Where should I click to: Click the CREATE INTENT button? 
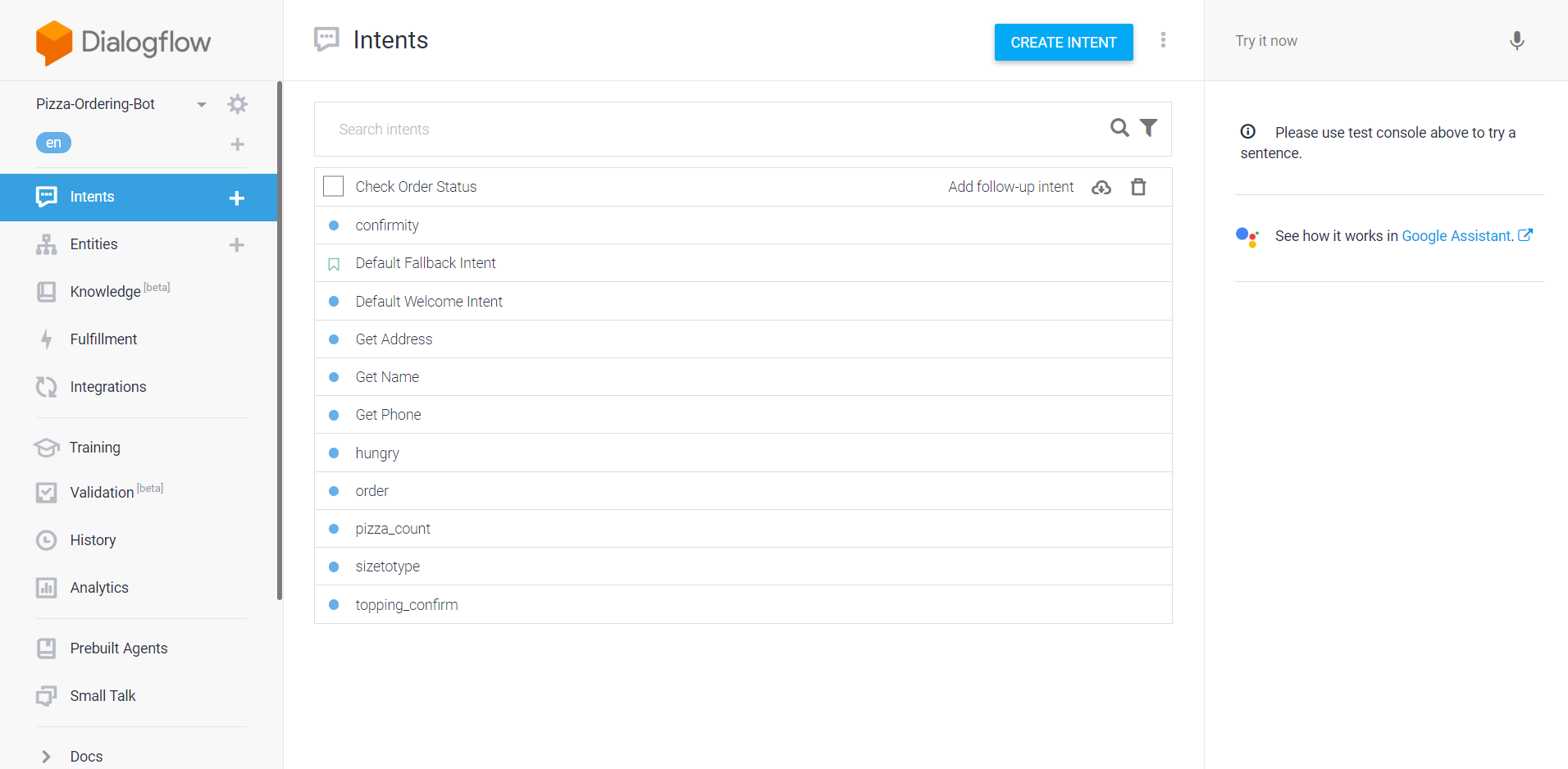point(1063,42)
